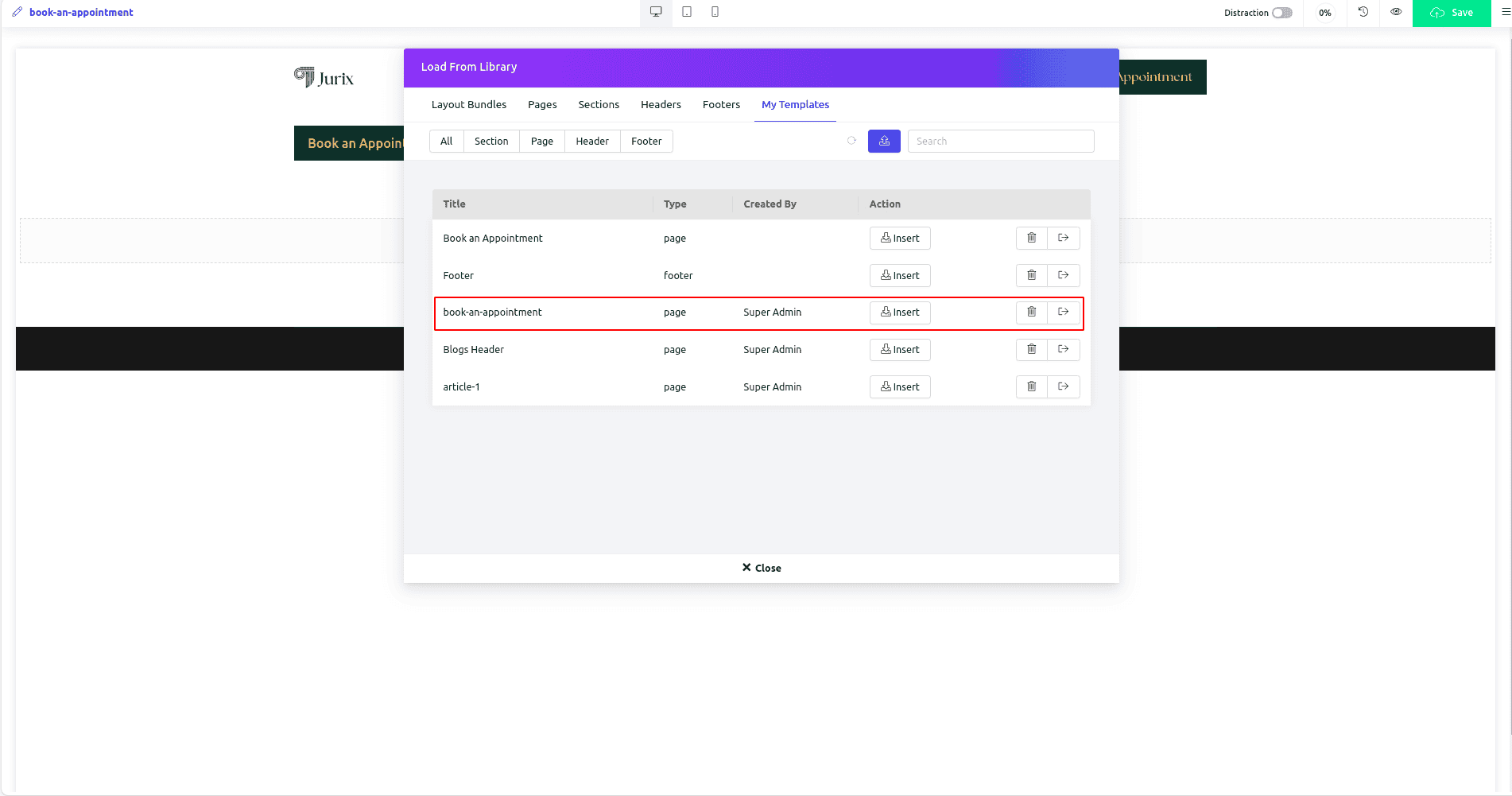This screenshot has width=1512, height=796.
Task: Filter templates by Header type
Action: click(592, 141)
